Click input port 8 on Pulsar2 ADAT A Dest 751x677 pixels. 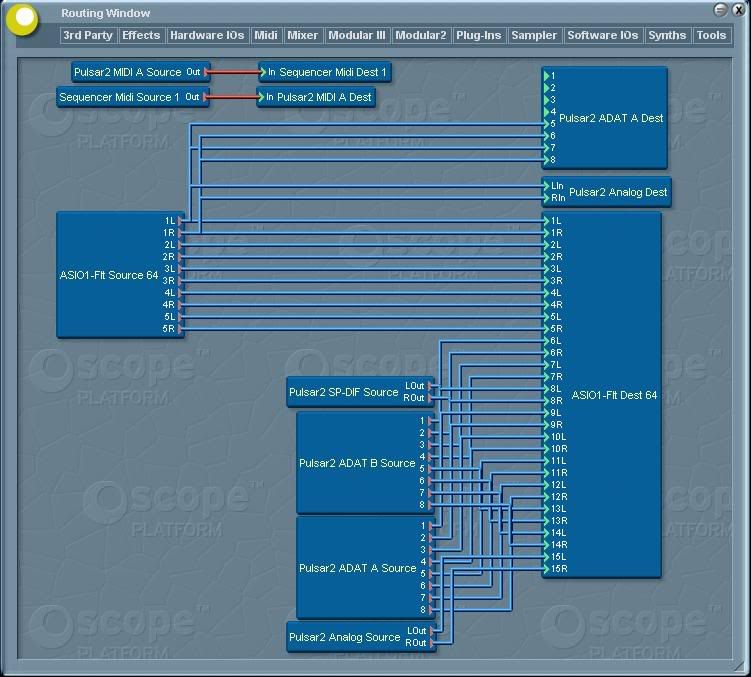point(546,160)
